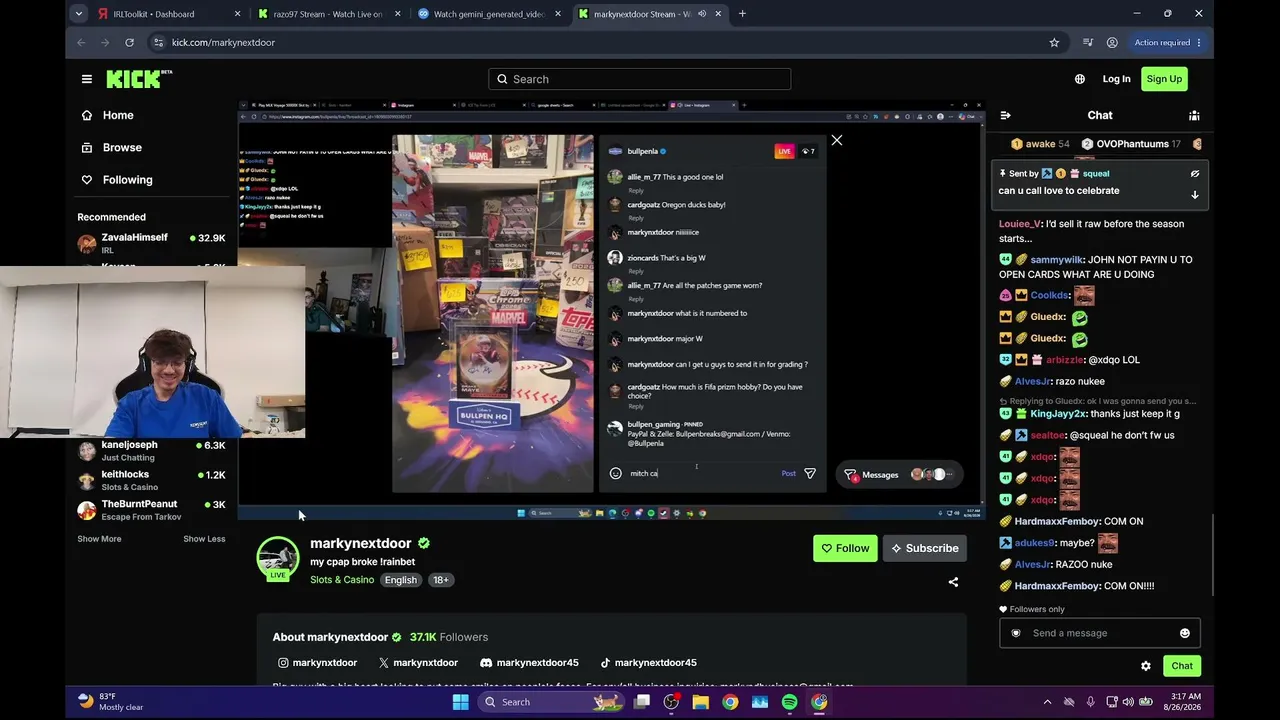Show hidden system tray icons
The width and height of the screenshot is (1280, 720).
pyautogui.click(x=1047, y=702)
